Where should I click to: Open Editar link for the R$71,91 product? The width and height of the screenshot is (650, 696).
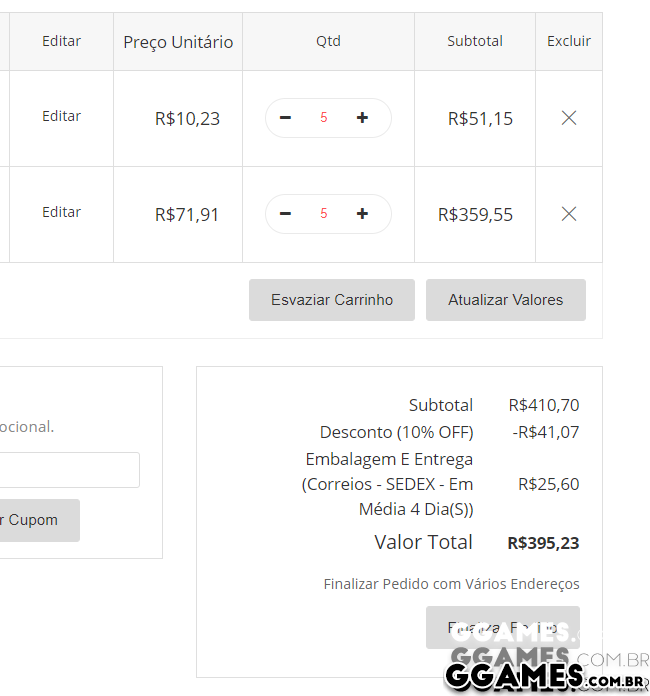tap(61, 212)
